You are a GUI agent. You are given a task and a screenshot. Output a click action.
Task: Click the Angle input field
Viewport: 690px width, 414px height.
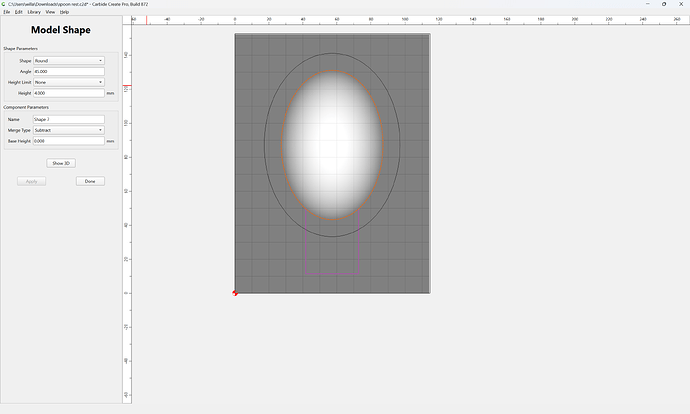tap(69, 71)
